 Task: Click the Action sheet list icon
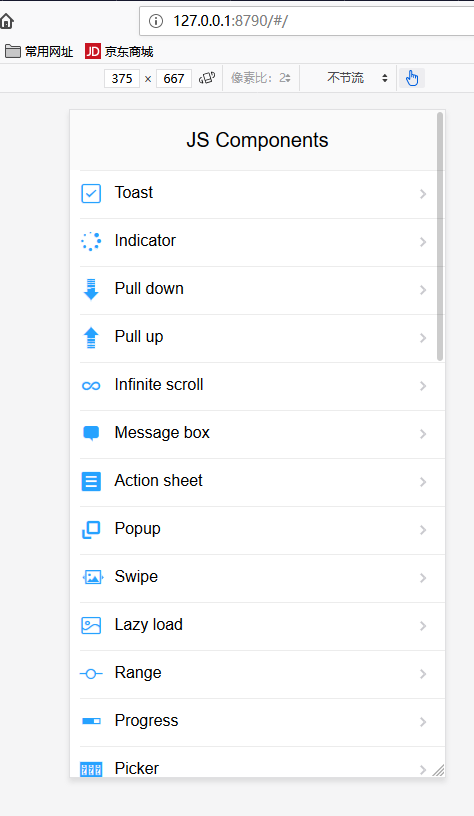click(91, 481)
